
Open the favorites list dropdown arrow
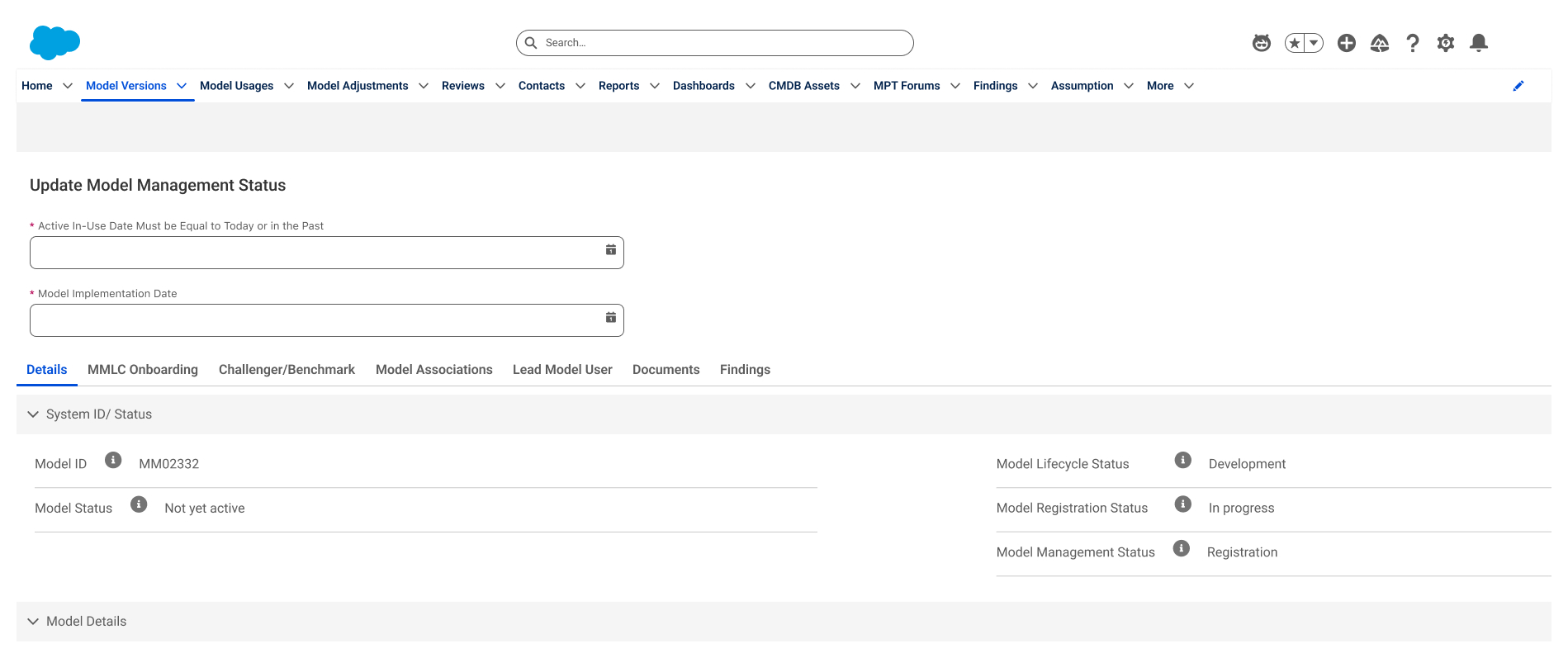click(x=1314, y=43)
